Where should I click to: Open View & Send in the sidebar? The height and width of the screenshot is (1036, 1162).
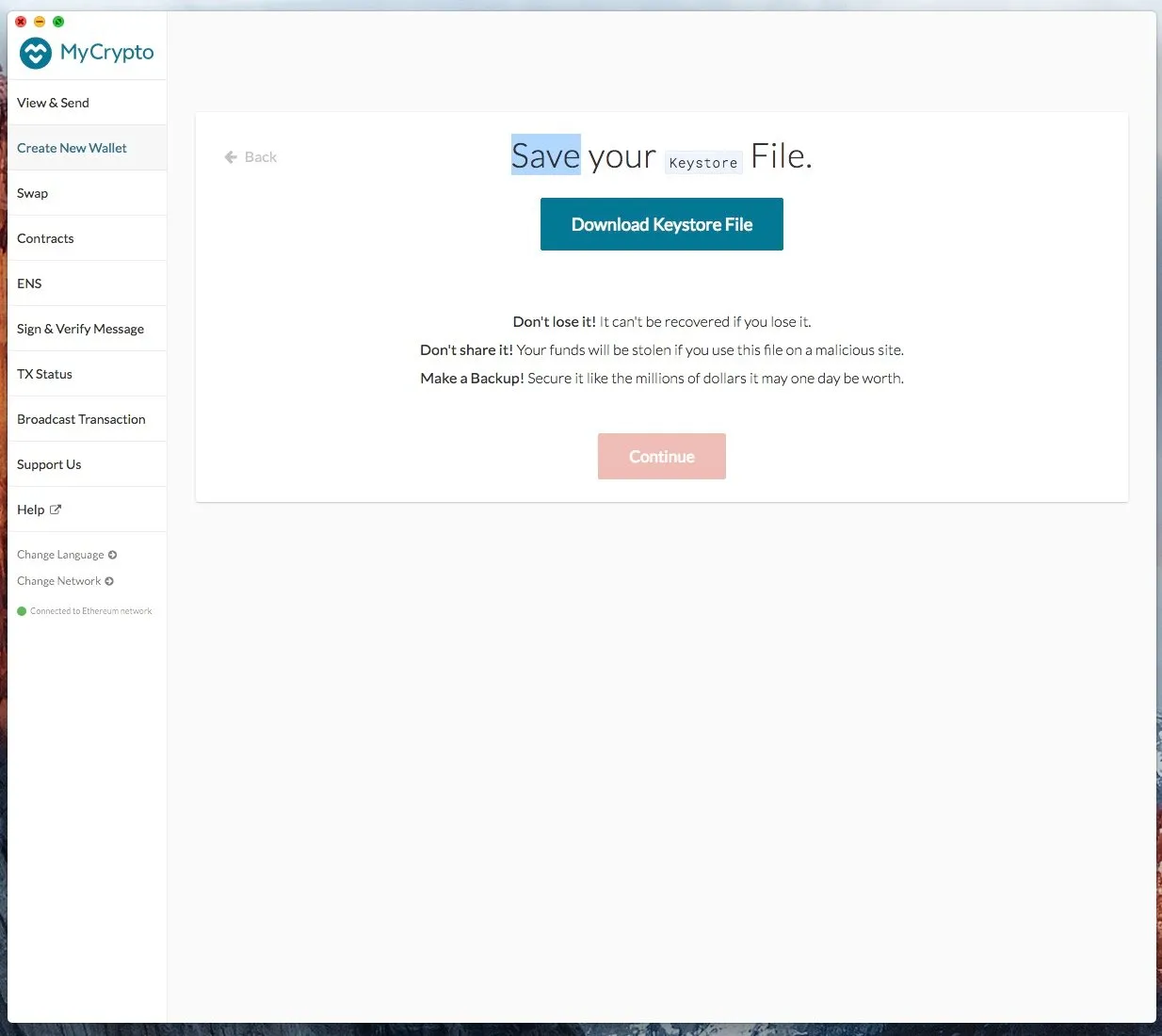87,103
